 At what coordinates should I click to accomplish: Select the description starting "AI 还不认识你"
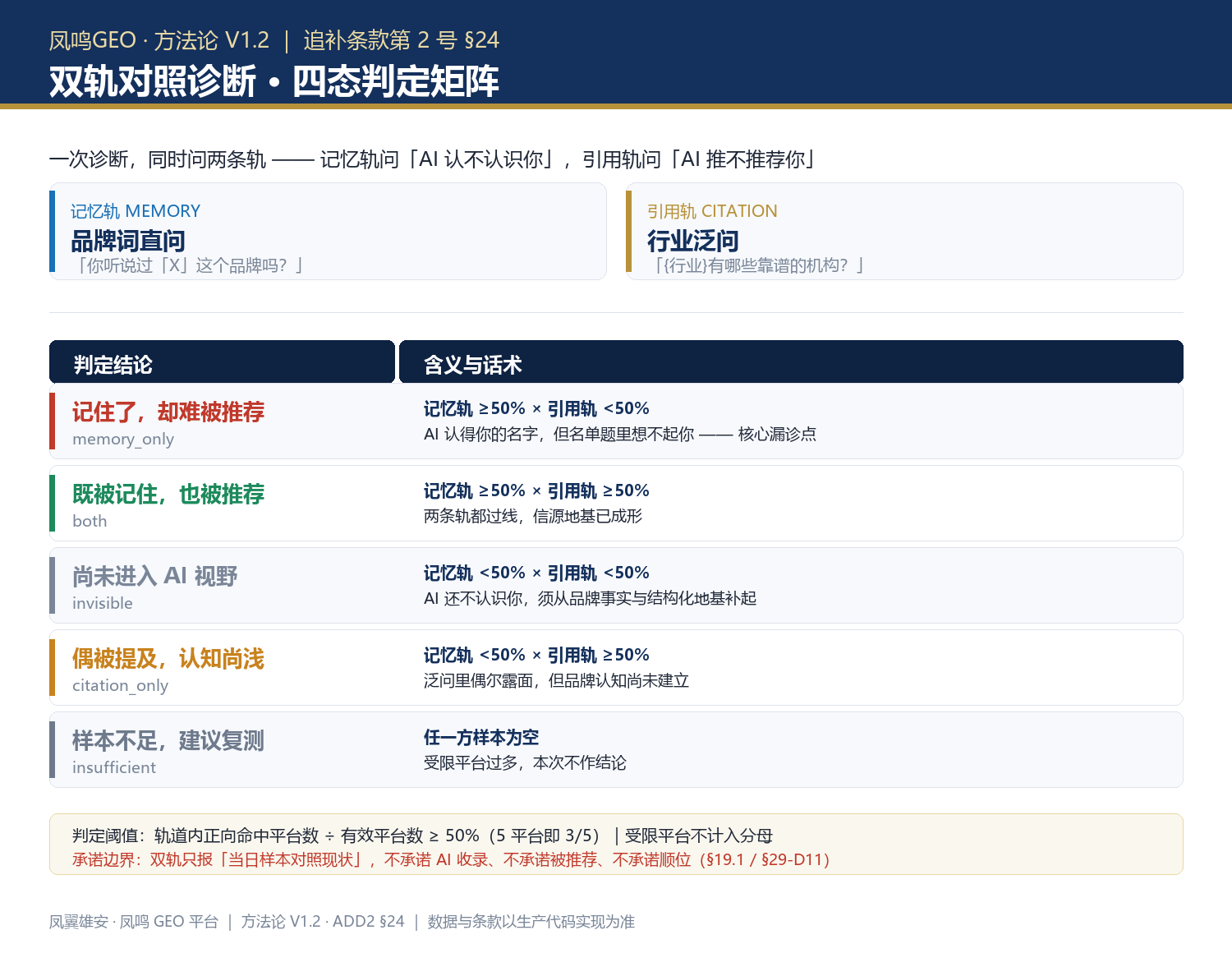590,598
